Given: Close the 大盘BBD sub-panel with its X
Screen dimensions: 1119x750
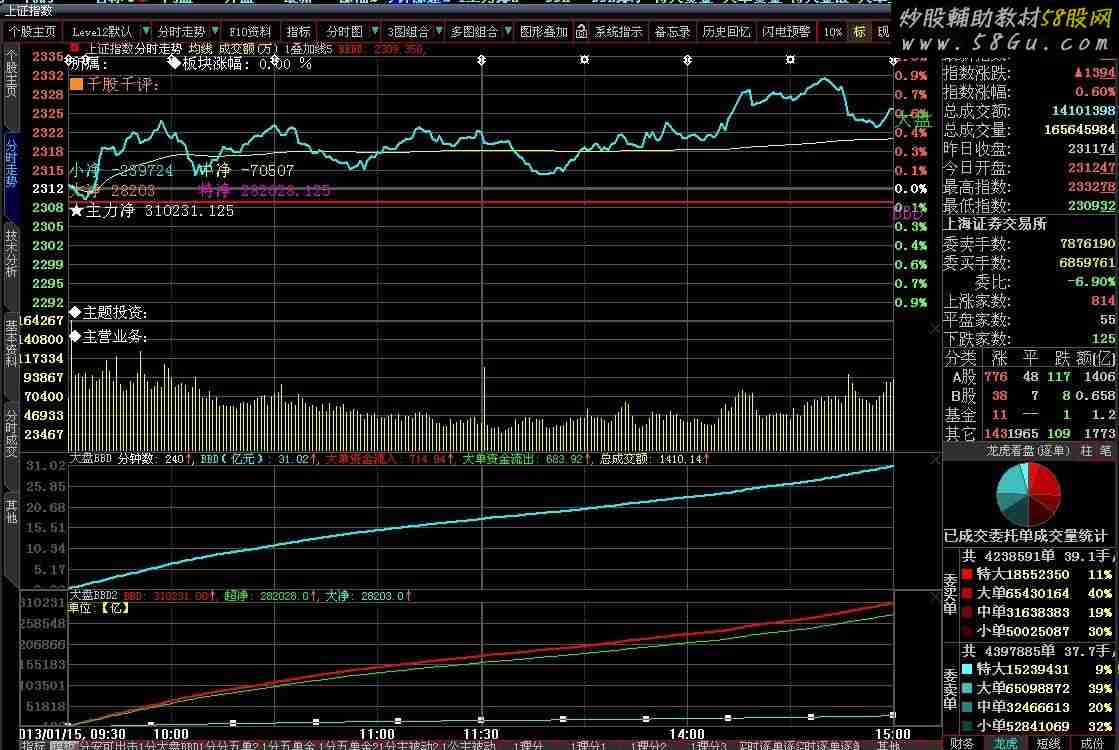Looking at the screenshot, I should tap(935, 460).
